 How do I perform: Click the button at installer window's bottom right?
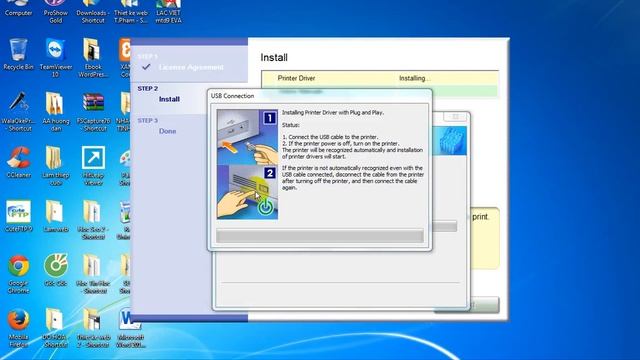(x=484, y=304)
